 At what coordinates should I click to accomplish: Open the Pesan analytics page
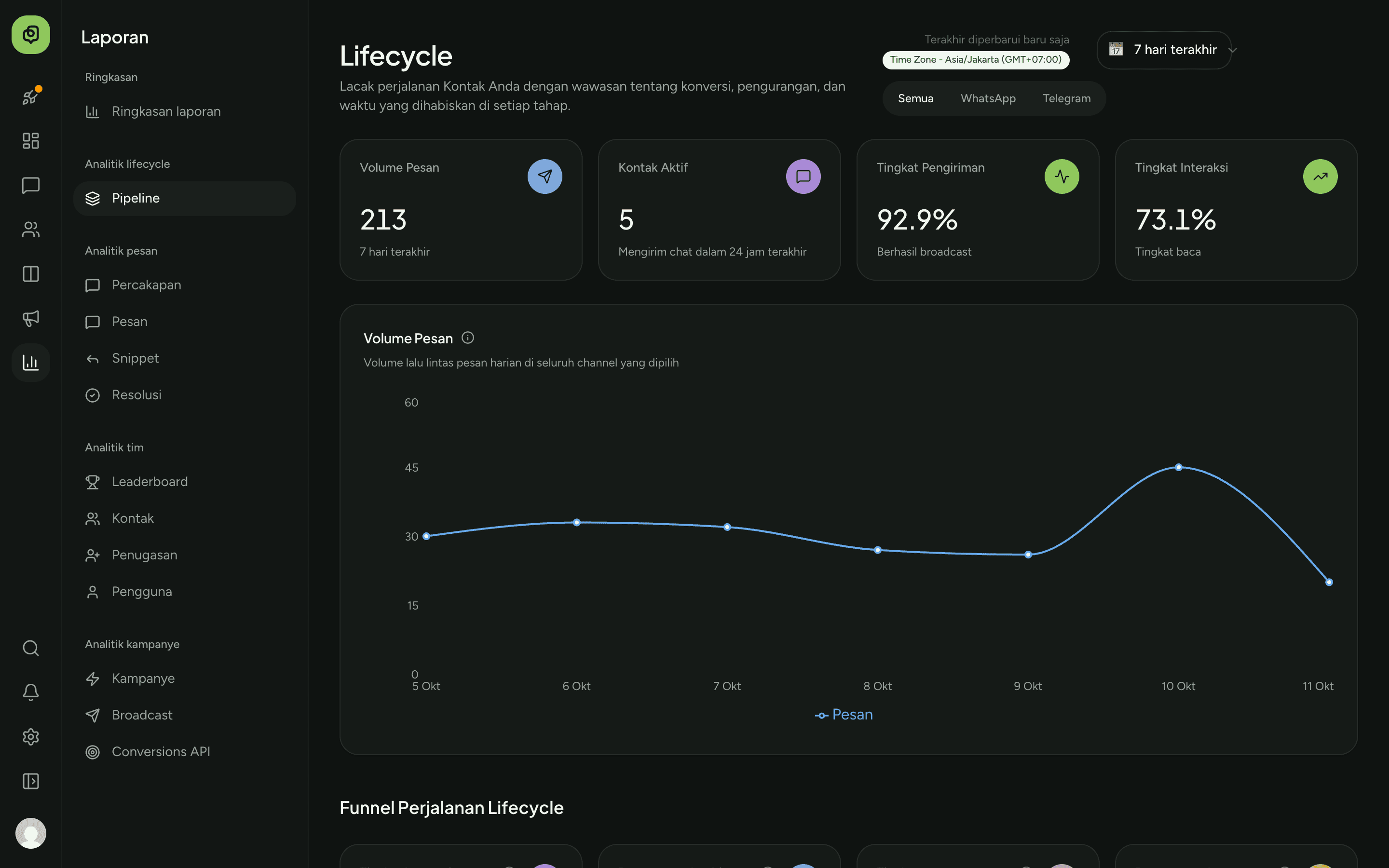click(x=184, y=322)
